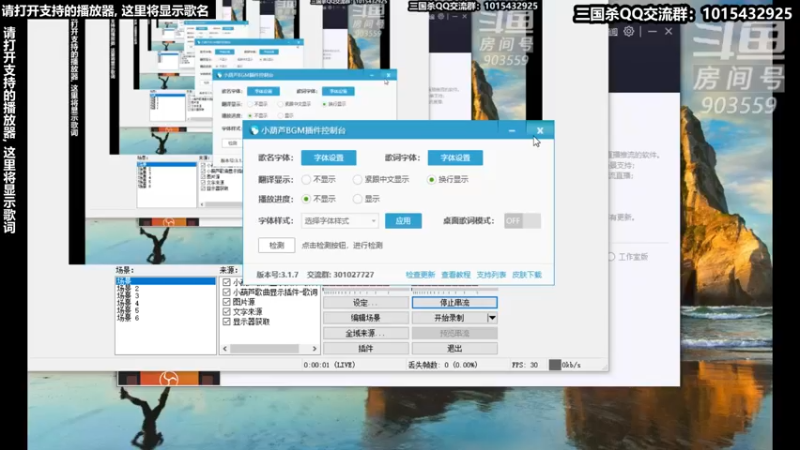Image resolution: width=800 pixels, height=450 pixels.
Task: Click 编辑场景 in OBS window
Action: (366, 318)
